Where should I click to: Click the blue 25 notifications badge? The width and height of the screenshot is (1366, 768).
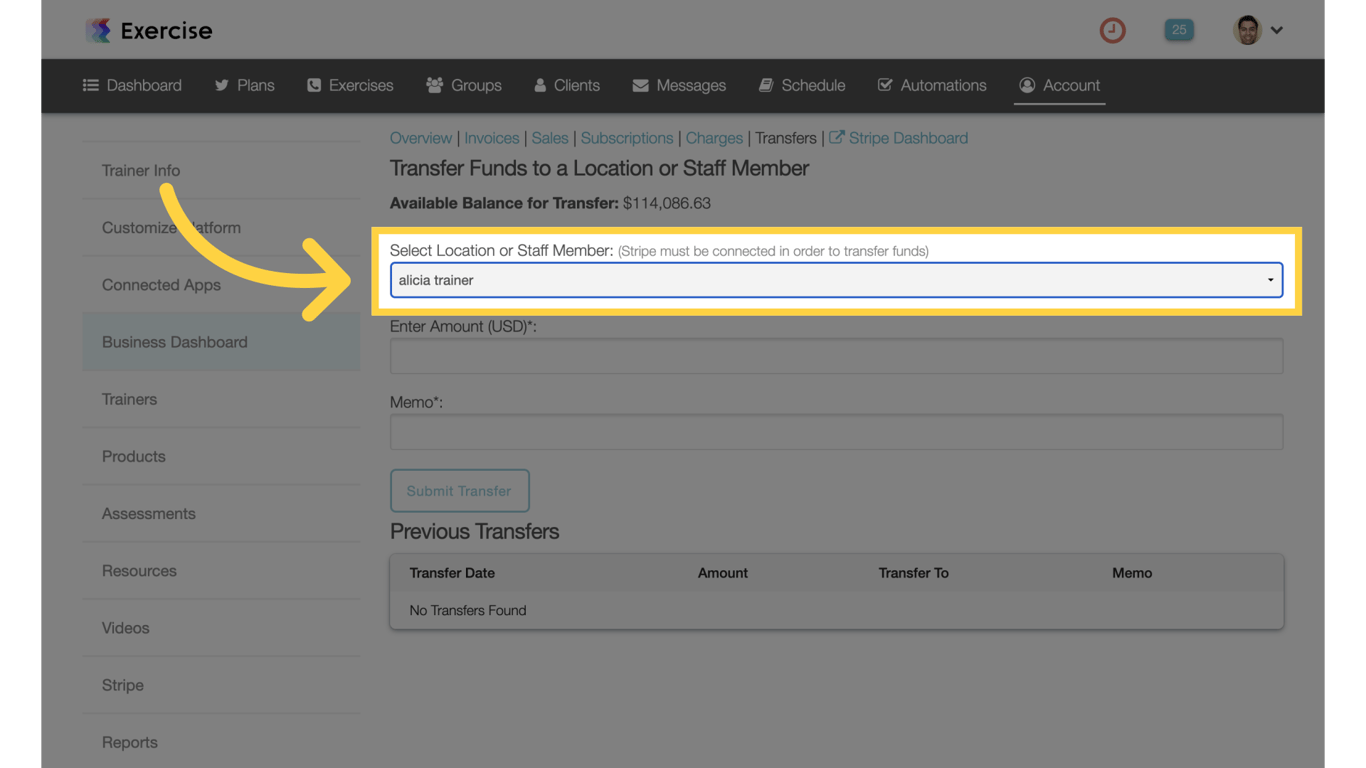(x=1179, y=30)
